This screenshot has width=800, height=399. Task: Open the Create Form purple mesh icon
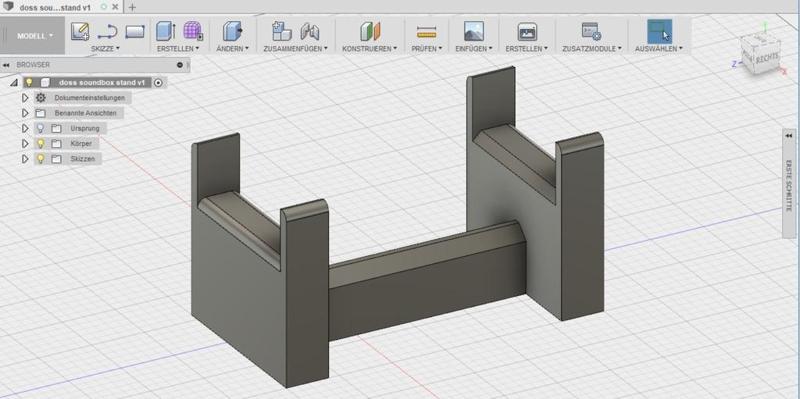pyautogui.click(x=193, y=31)
